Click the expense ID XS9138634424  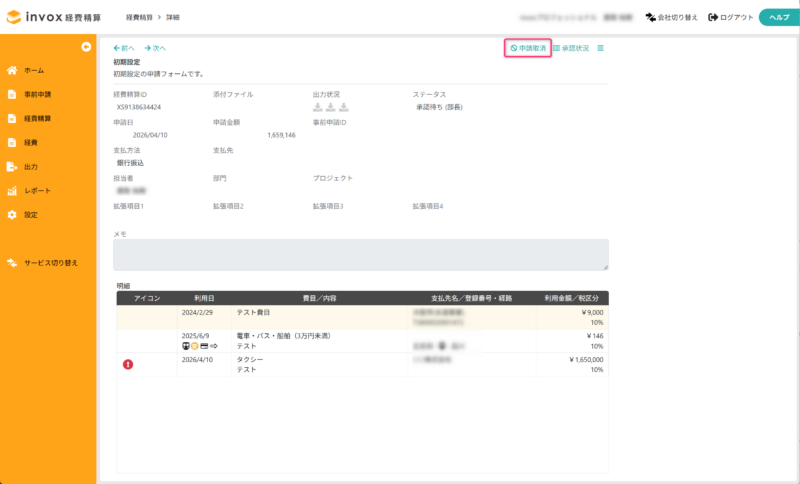point(139,107)
